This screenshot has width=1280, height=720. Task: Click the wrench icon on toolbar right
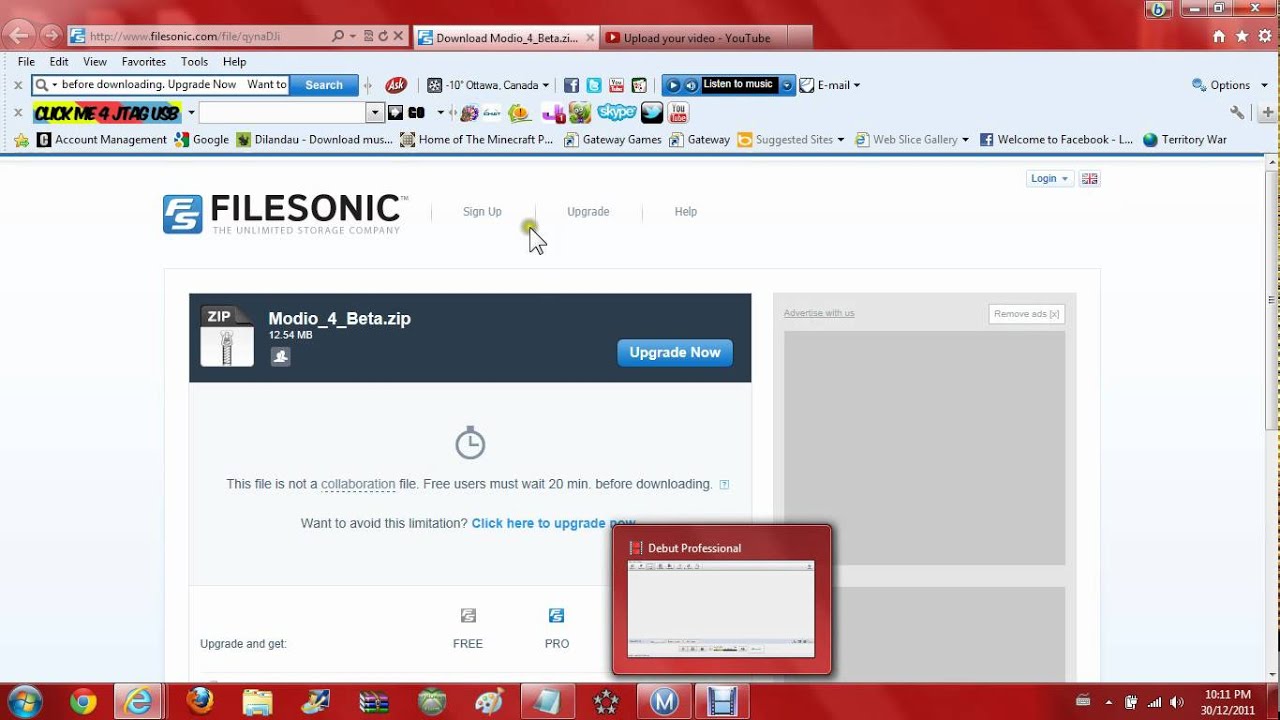click(x=1238, y=113)
